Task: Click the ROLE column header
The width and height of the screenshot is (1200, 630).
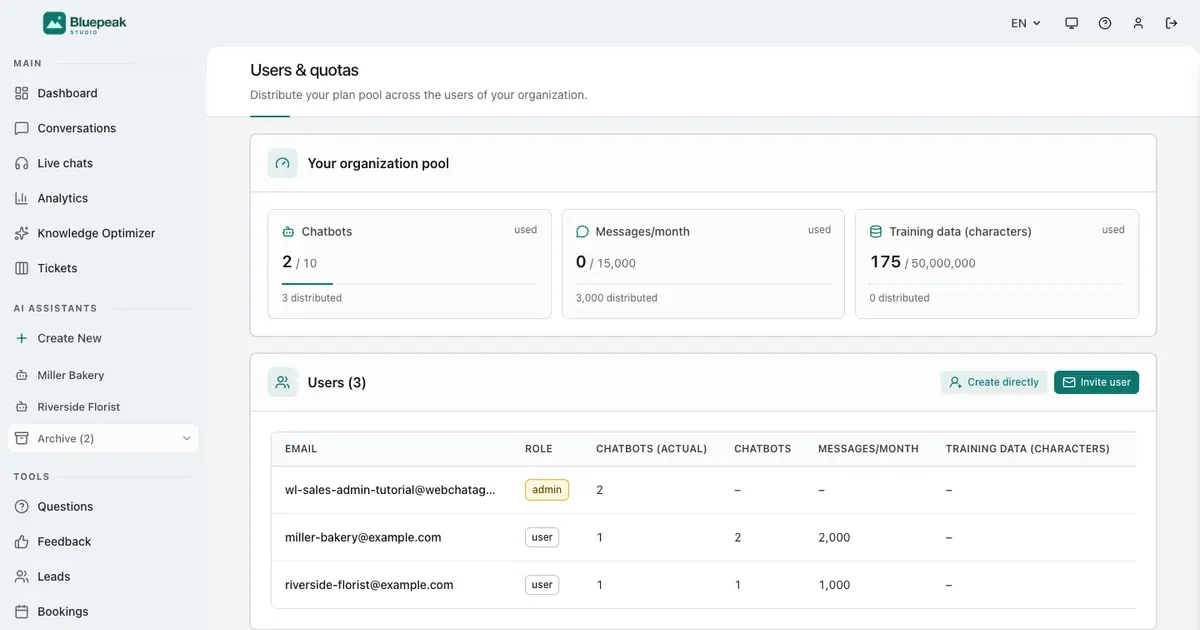Action: (x=538, y=449)
